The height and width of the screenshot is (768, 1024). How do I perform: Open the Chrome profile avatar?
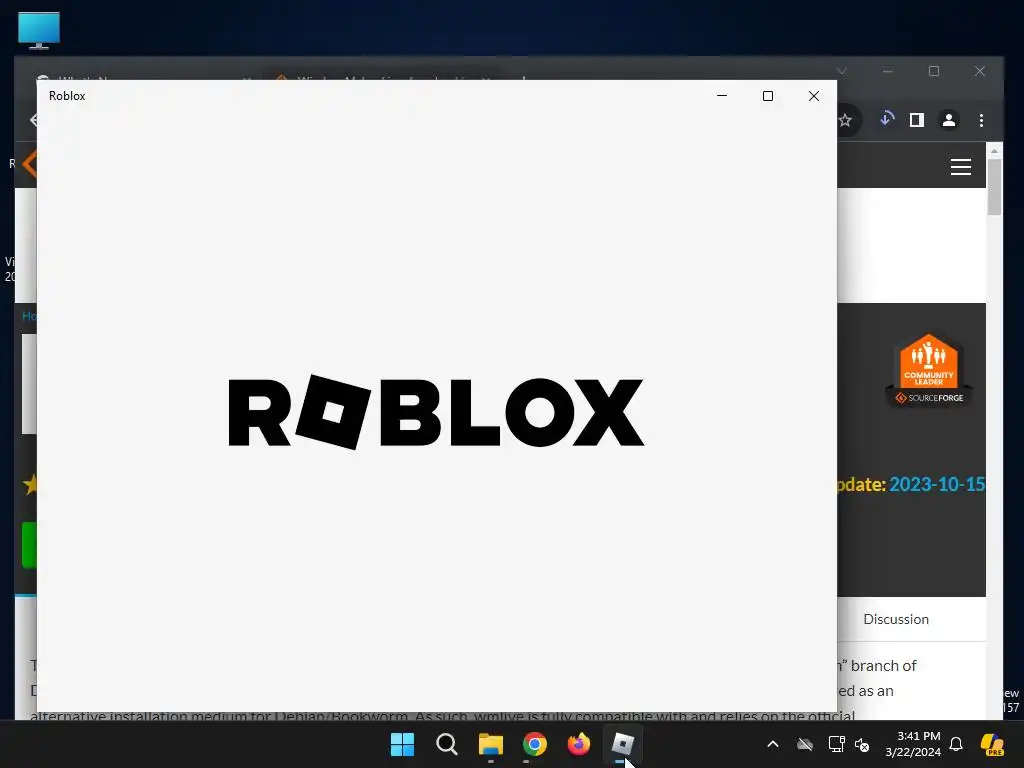pyautogui.click(x=949, y=120)
